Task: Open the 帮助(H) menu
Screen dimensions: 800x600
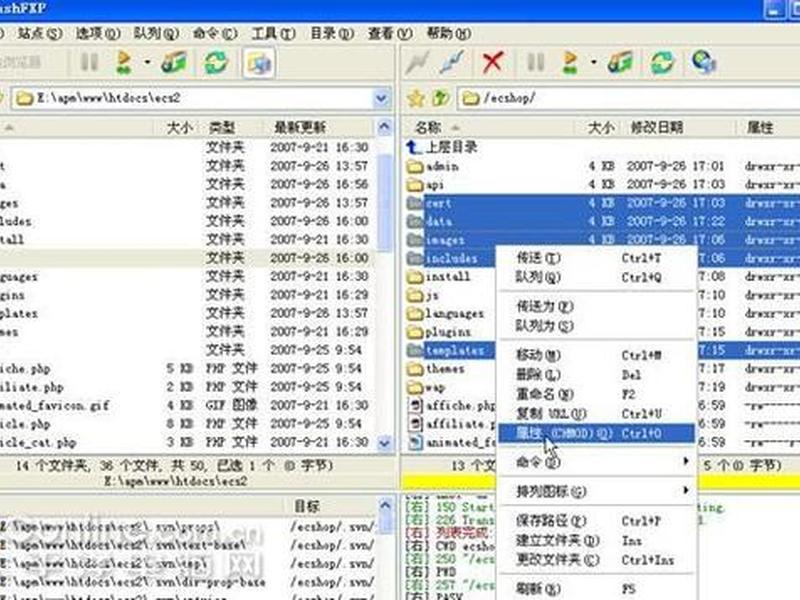Action: tap(448, 34)
